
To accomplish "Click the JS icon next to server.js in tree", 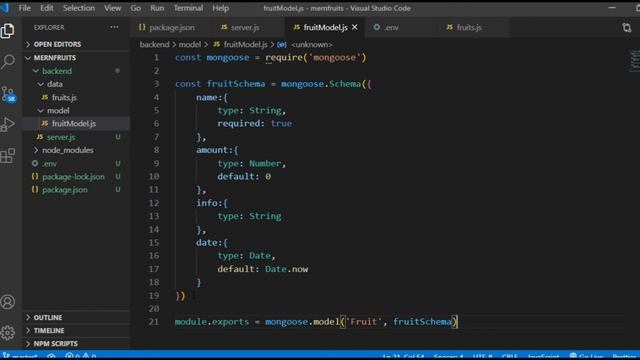I will (40, 137).
